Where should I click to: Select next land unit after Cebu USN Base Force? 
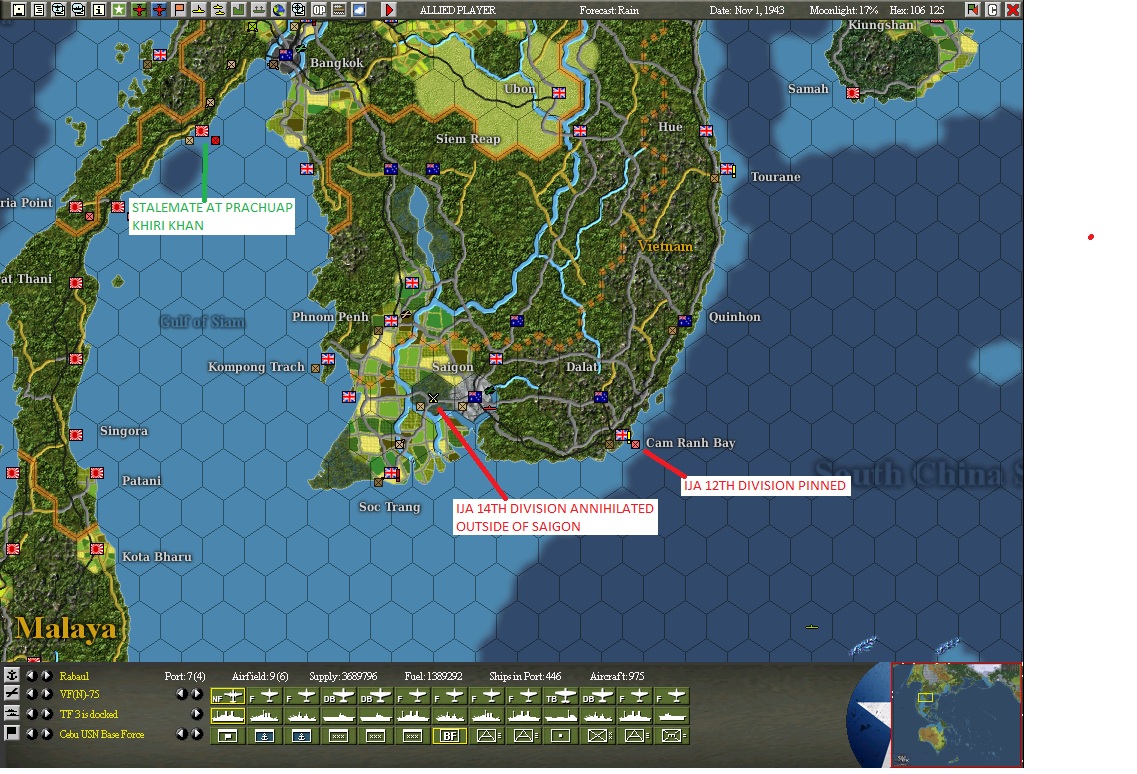46,733
